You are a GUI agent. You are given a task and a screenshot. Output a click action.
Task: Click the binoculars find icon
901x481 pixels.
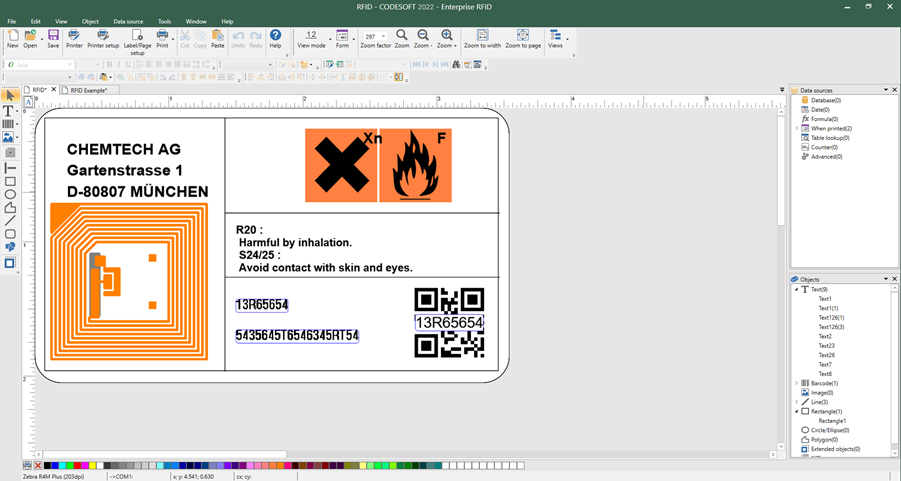click(456, 64)
